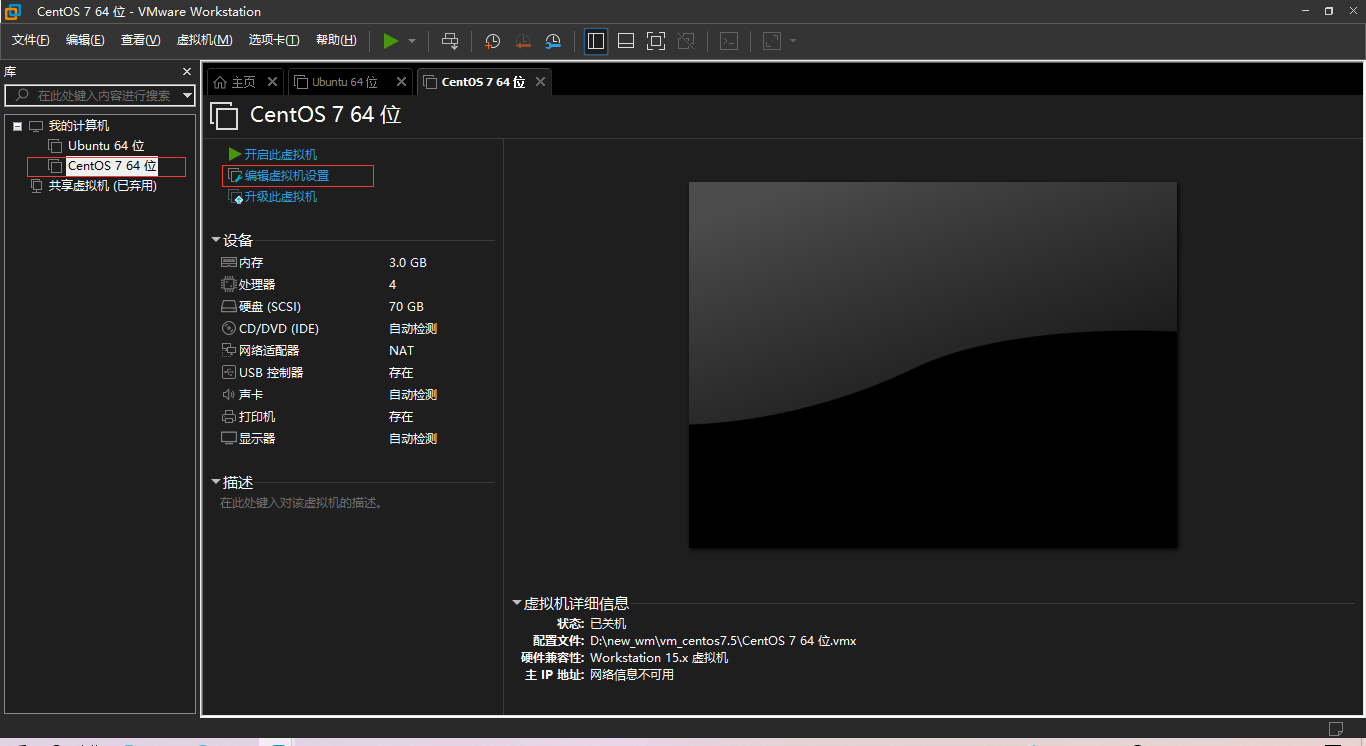Close the 主页 tab
The image size is (1366, 746).
click(272, 82)
